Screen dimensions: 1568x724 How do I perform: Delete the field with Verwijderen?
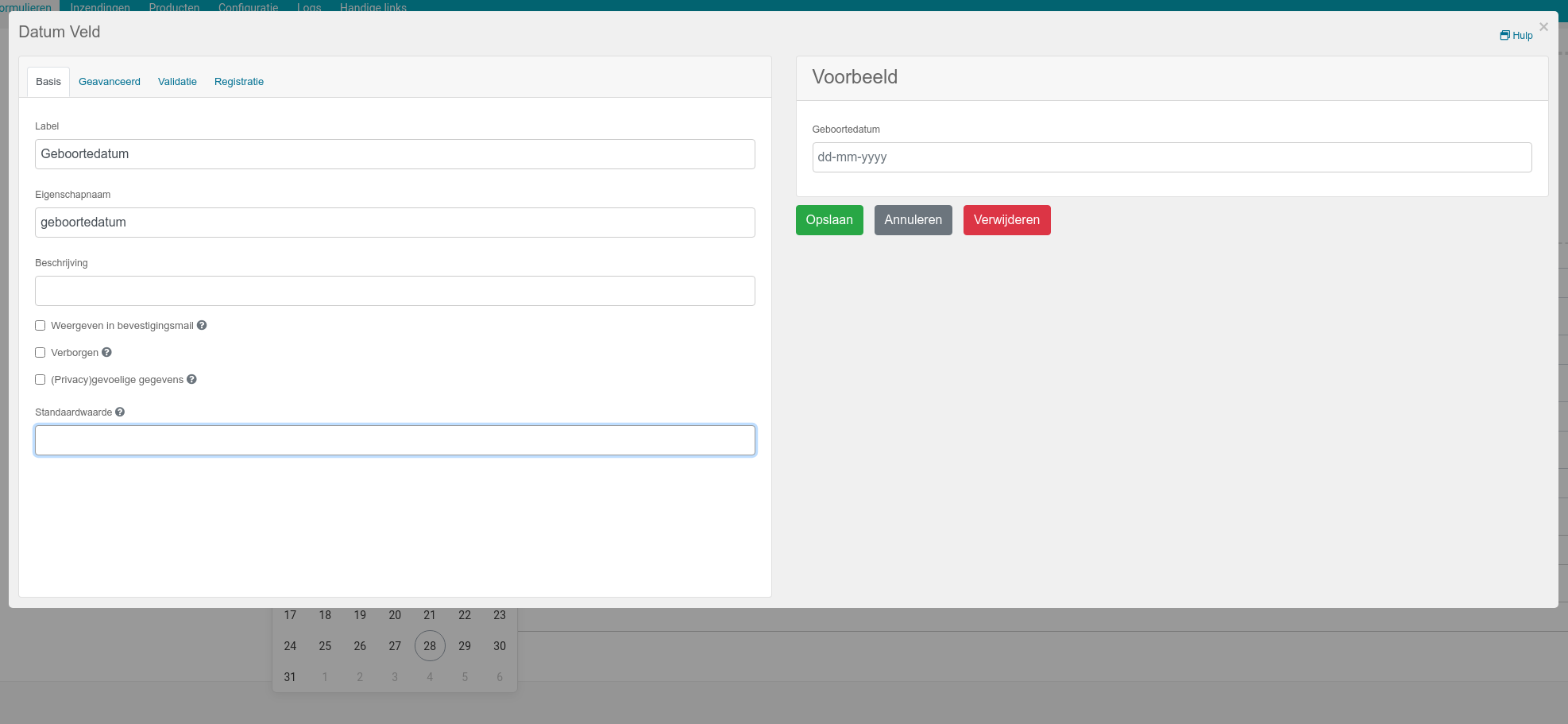[1006, 220]
